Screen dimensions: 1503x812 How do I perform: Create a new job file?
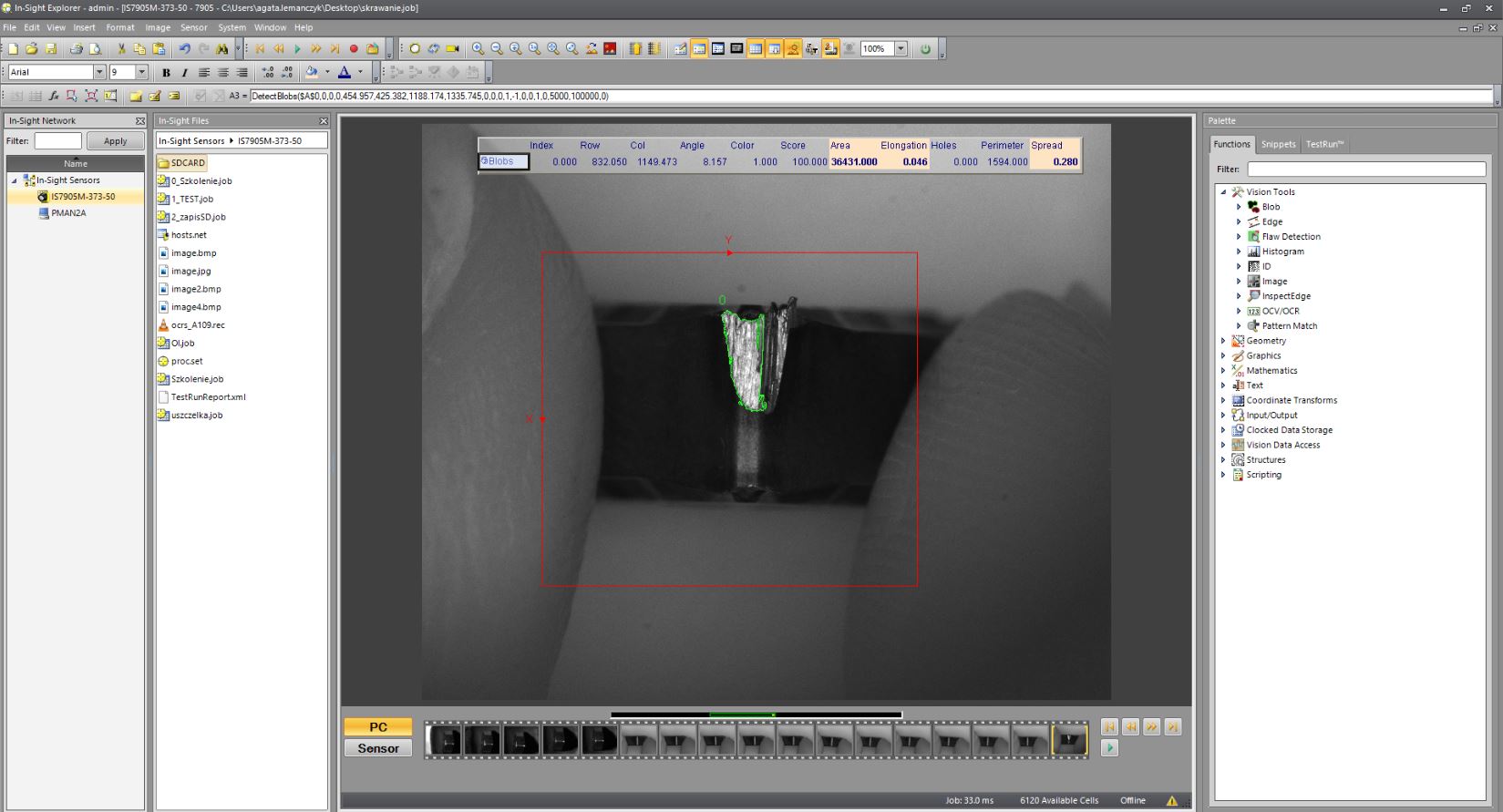click(x=13, y=49)
